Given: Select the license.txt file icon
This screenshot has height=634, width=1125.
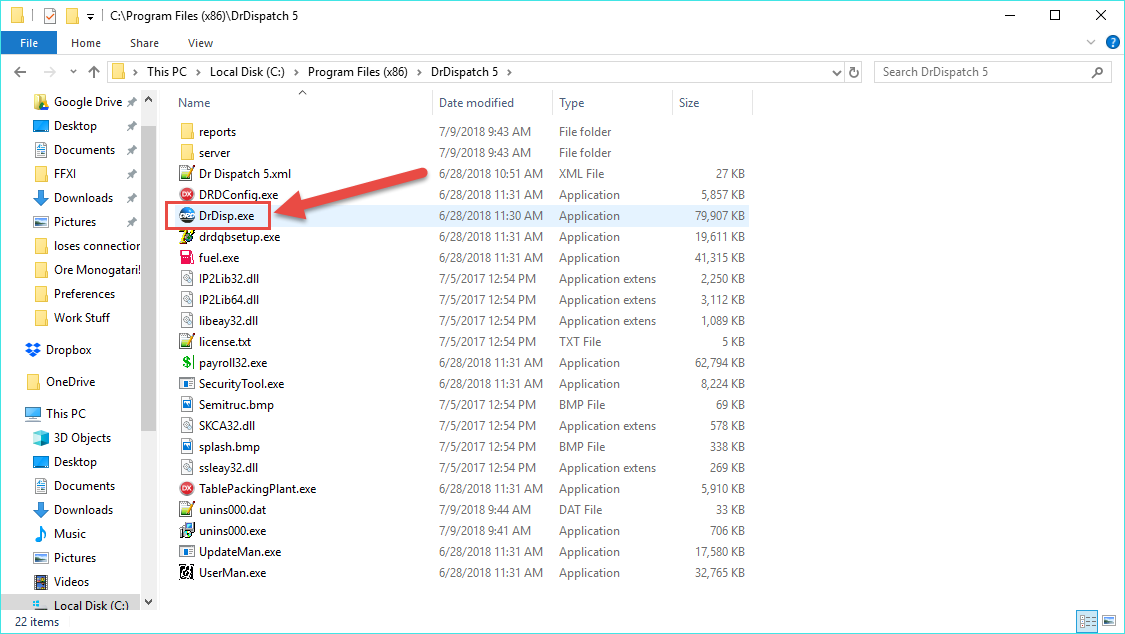Looking at the screenshot, I should click(x=187, y=341).
